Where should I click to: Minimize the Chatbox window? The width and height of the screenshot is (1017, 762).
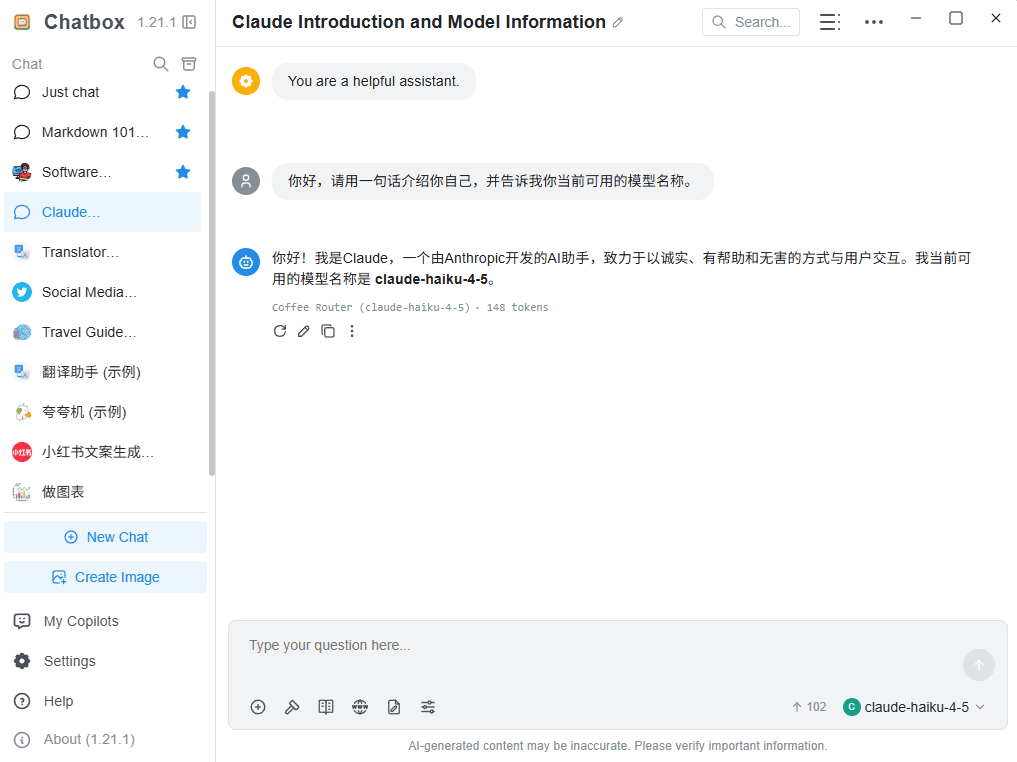916,18
